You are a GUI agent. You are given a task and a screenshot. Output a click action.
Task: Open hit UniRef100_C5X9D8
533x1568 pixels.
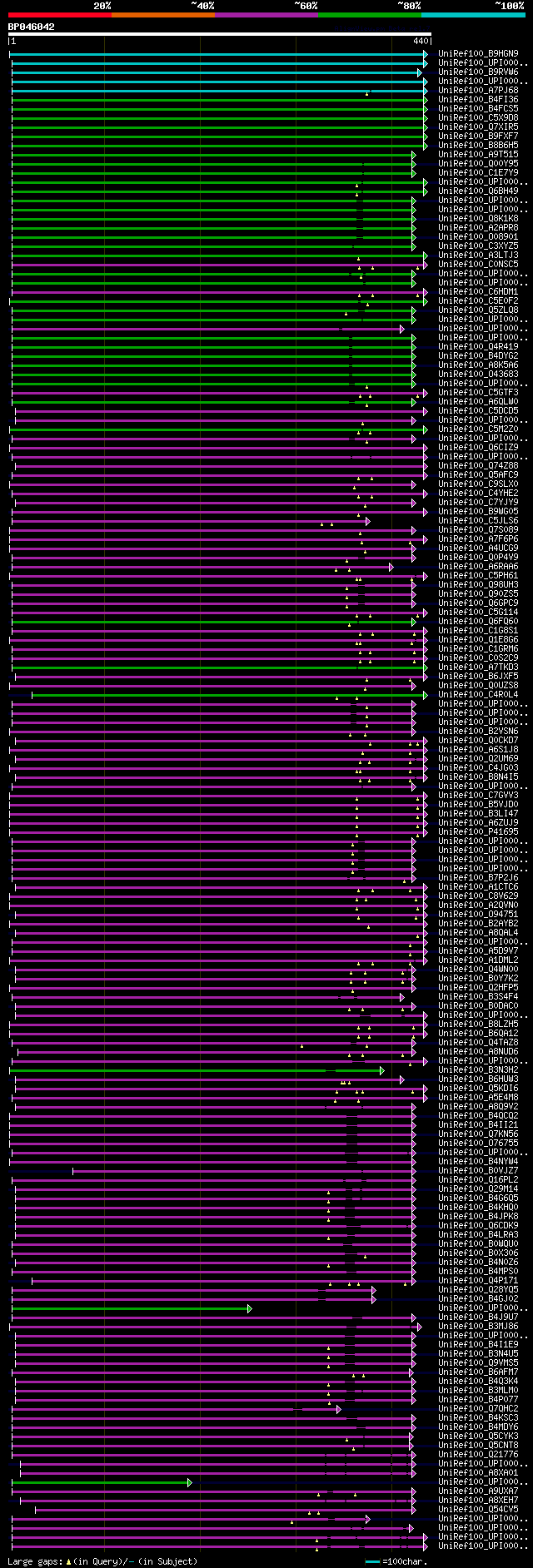click(479, 118)
